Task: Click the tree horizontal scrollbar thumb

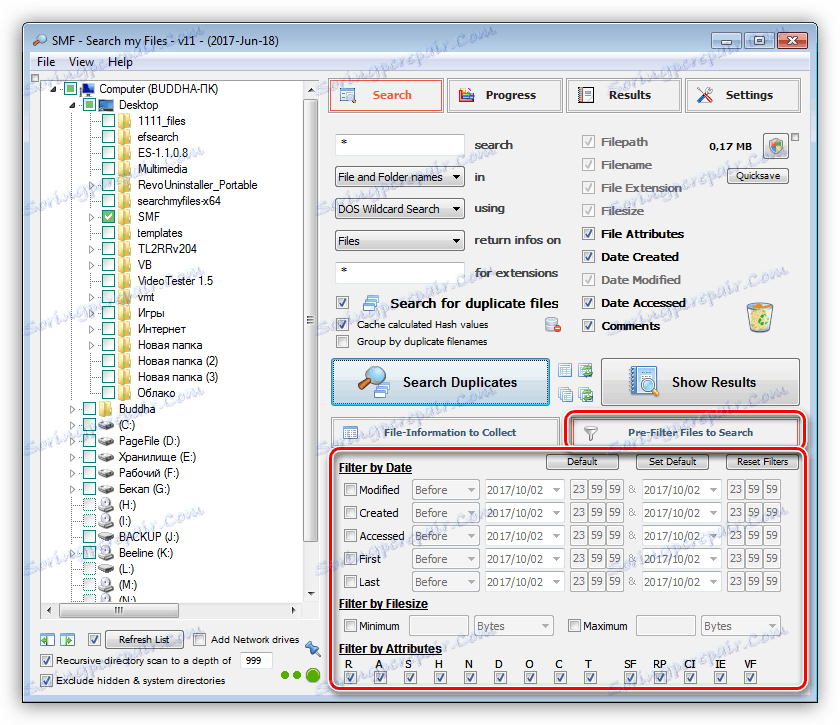Action: (119, 610)
